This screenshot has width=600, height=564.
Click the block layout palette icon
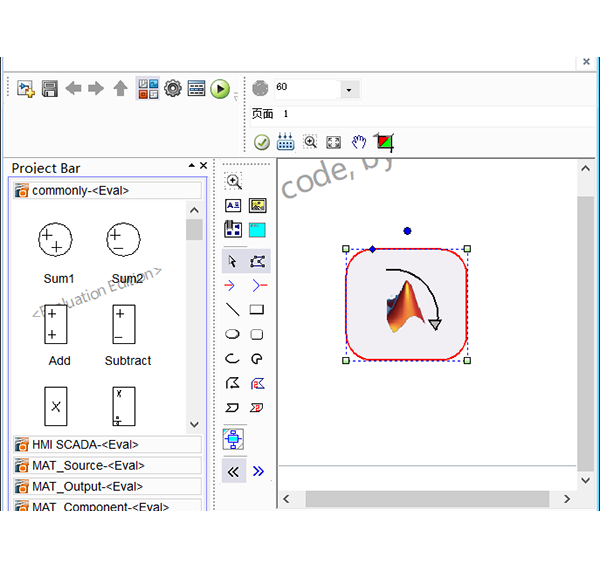point(233,229)
